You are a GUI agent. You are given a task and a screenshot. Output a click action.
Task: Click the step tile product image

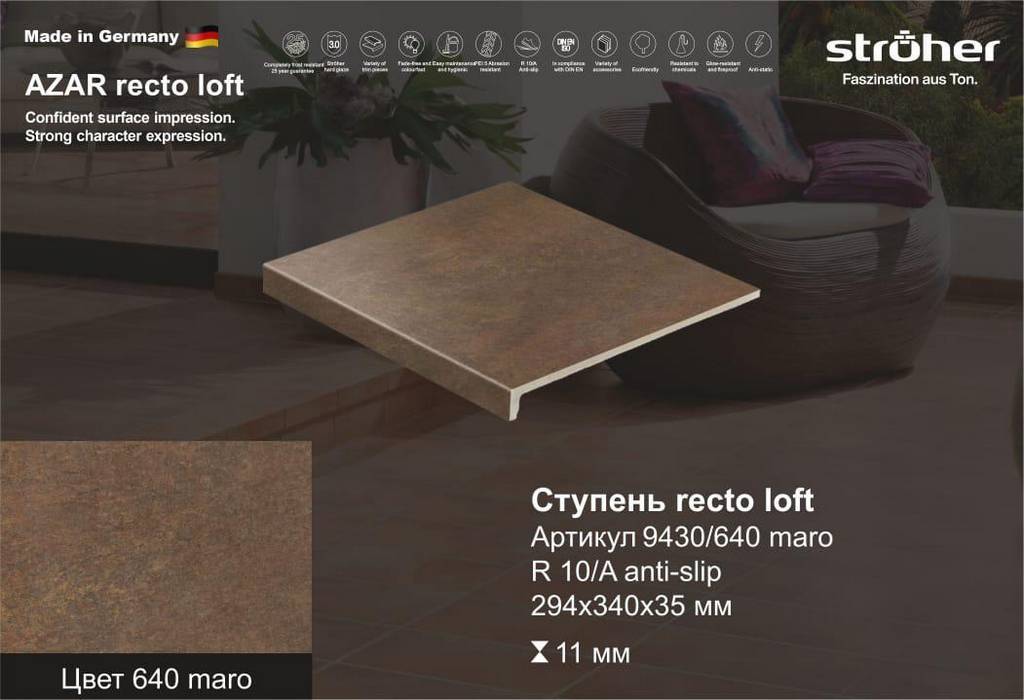511,299
